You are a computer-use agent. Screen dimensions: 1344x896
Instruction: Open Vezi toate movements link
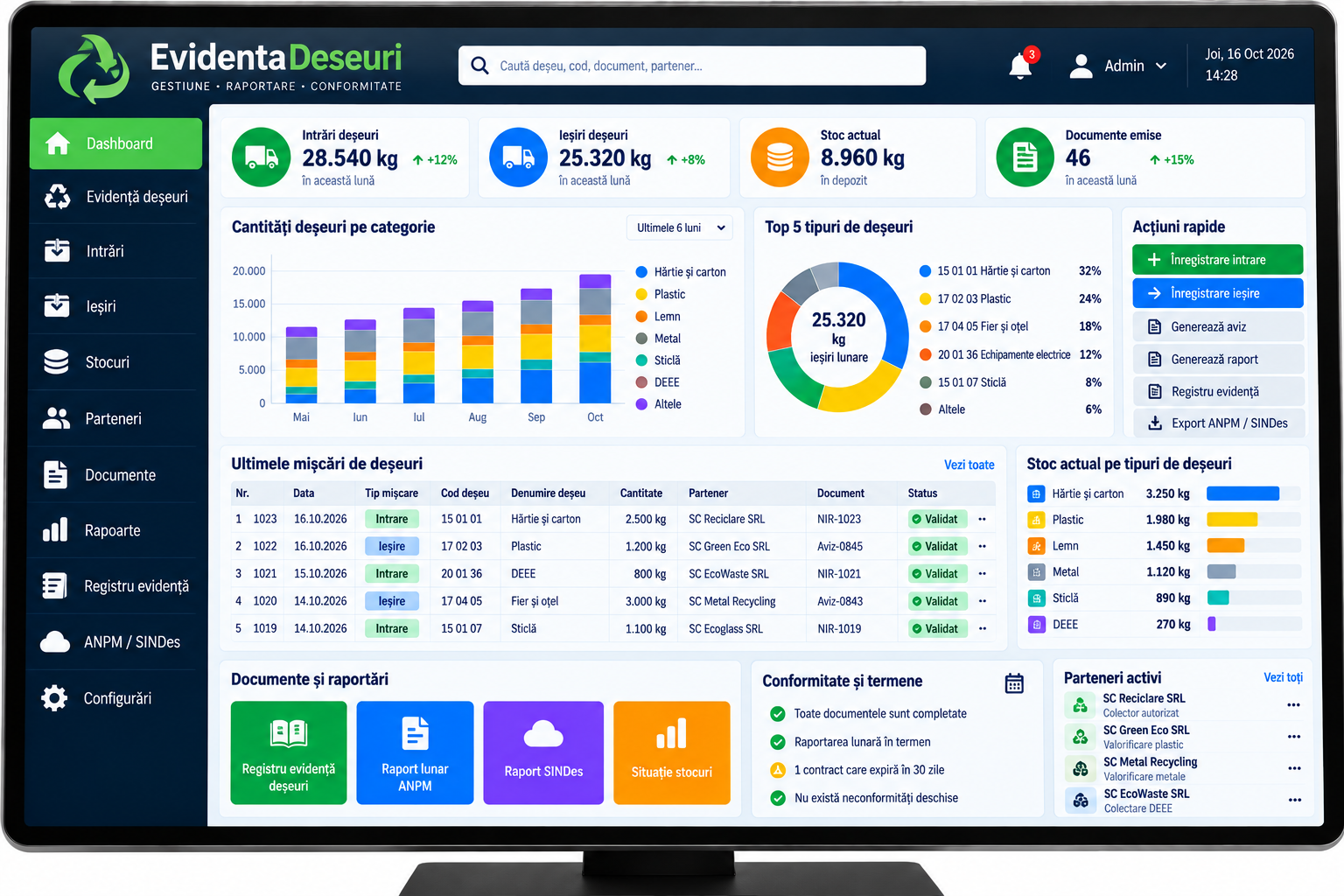969,465
